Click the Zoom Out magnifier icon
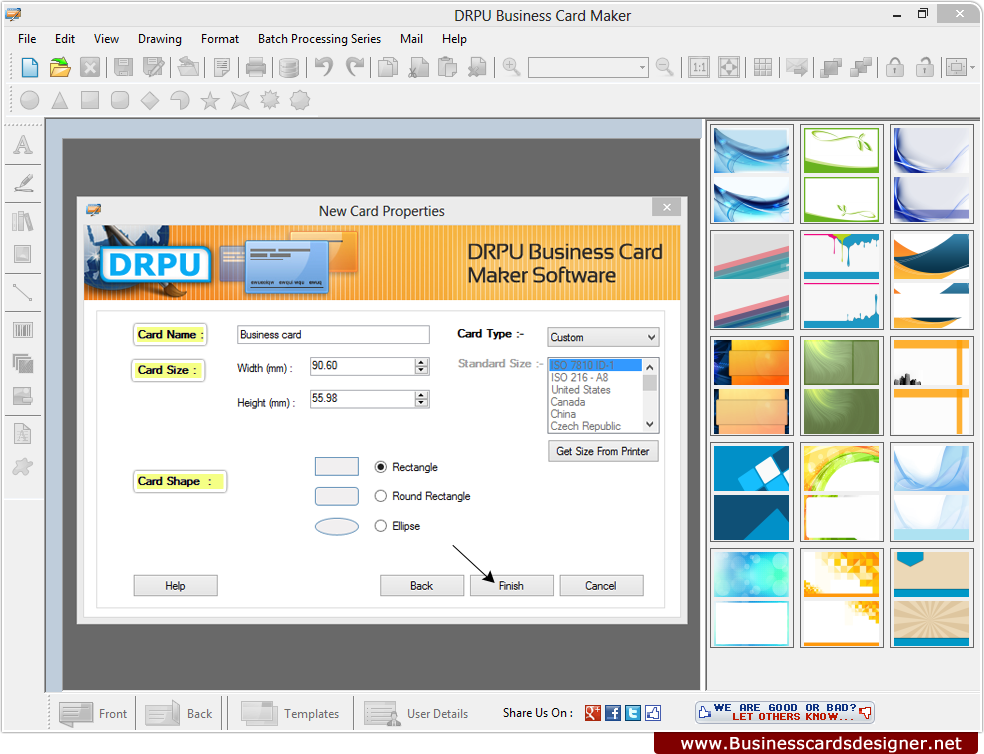The width and height of the screenshot is (984, 754). click(665, 67)
